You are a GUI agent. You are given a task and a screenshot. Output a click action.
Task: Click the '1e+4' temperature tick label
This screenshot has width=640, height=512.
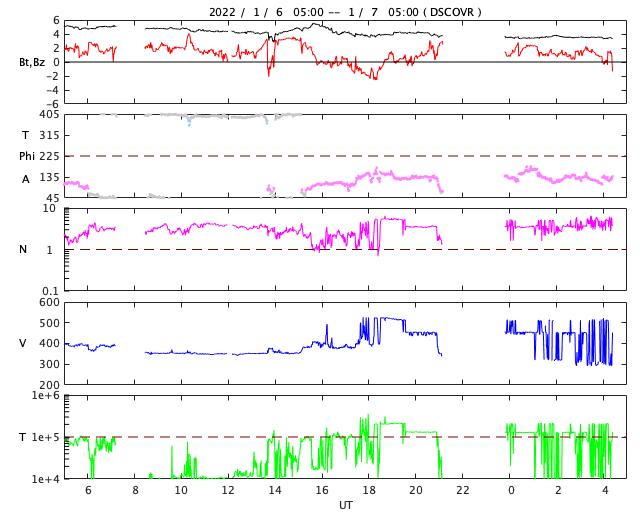click(46, 479)
